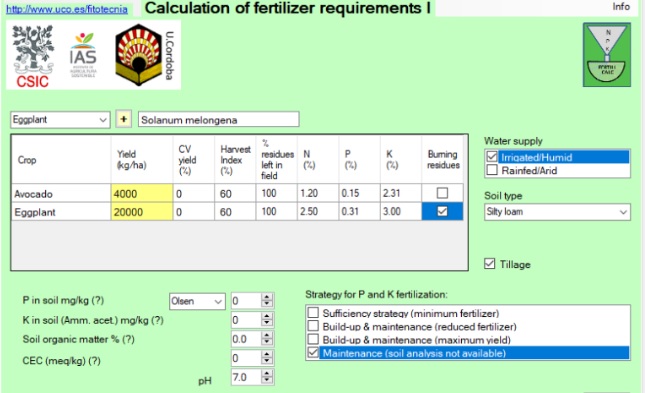This screenshot has width=645, height=393.
Task: Click the Soil organic matter % (?) label
Action: pos(78,340)
